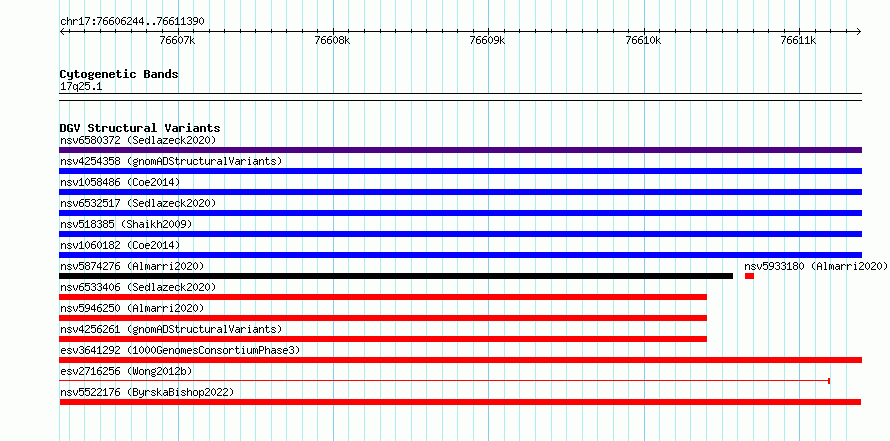Open variant label nsv1060182 (Coe2014)
The height and width of the screenshot is (441, 890).
[x=120, y=245]
